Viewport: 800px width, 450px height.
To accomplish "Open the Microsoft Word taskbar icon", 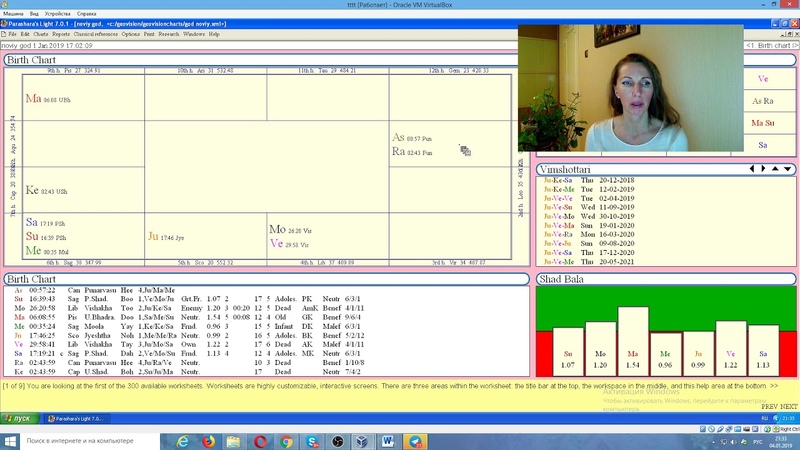I will [x=388, y=441].
